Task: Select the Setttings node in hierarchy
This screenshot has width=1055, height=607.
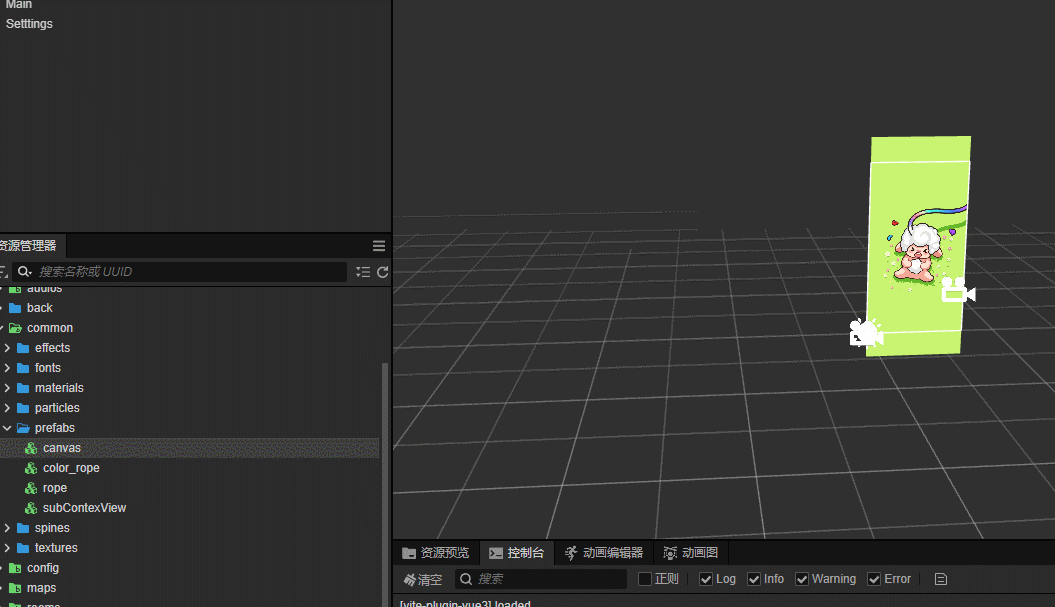Action: [30, 24]
